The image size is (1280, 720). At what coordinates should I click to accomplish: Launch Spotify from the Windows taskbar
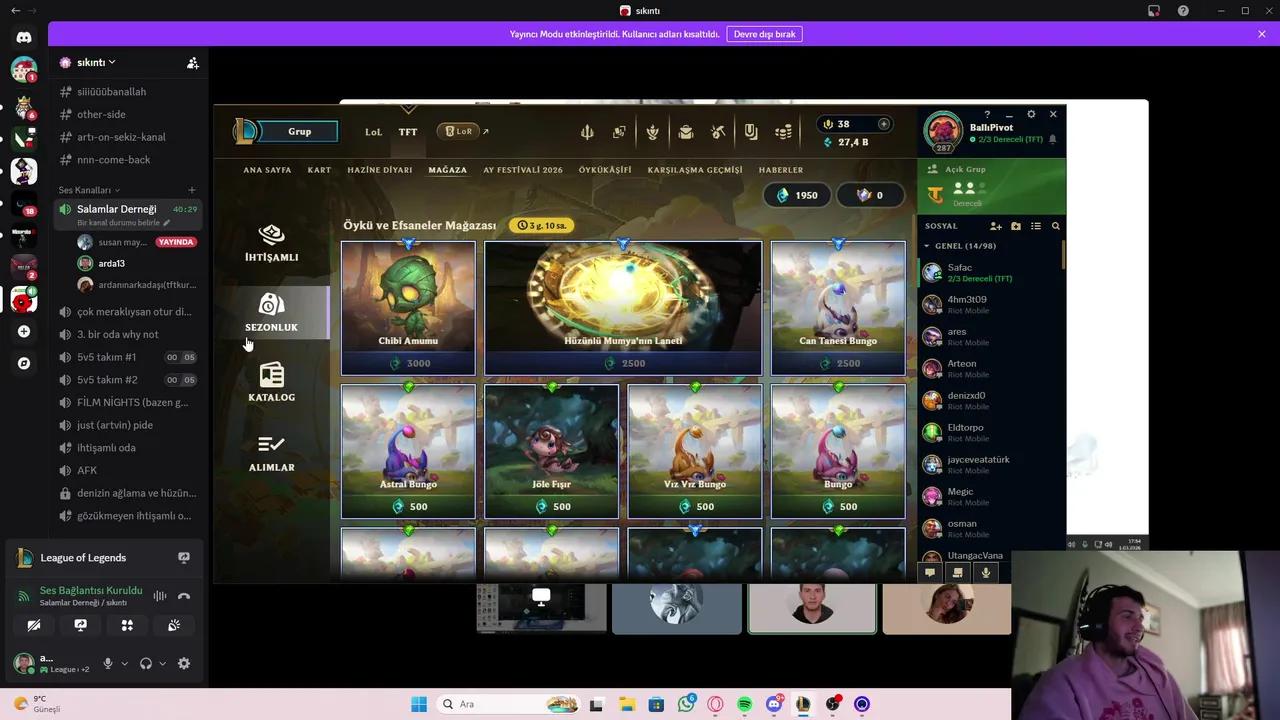[x=744, y=704]
